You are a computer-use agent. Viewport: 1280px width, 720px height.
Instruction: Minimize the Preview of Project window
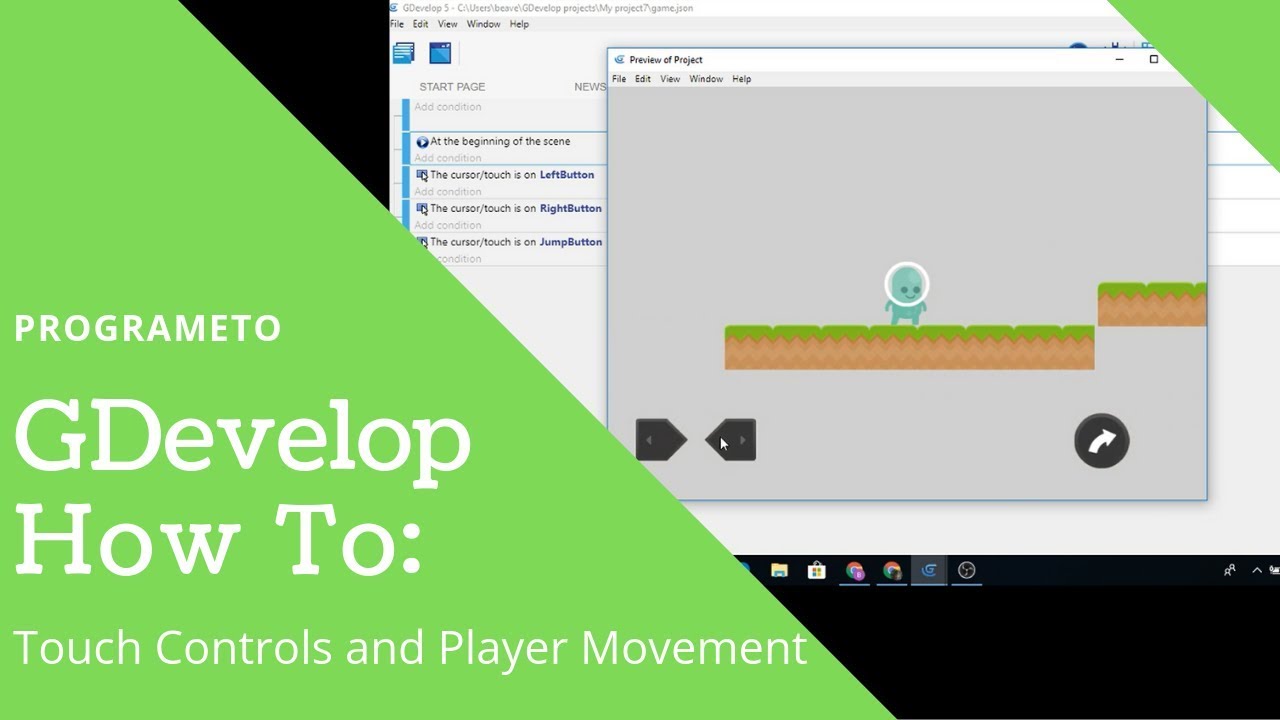[1119, 60]
